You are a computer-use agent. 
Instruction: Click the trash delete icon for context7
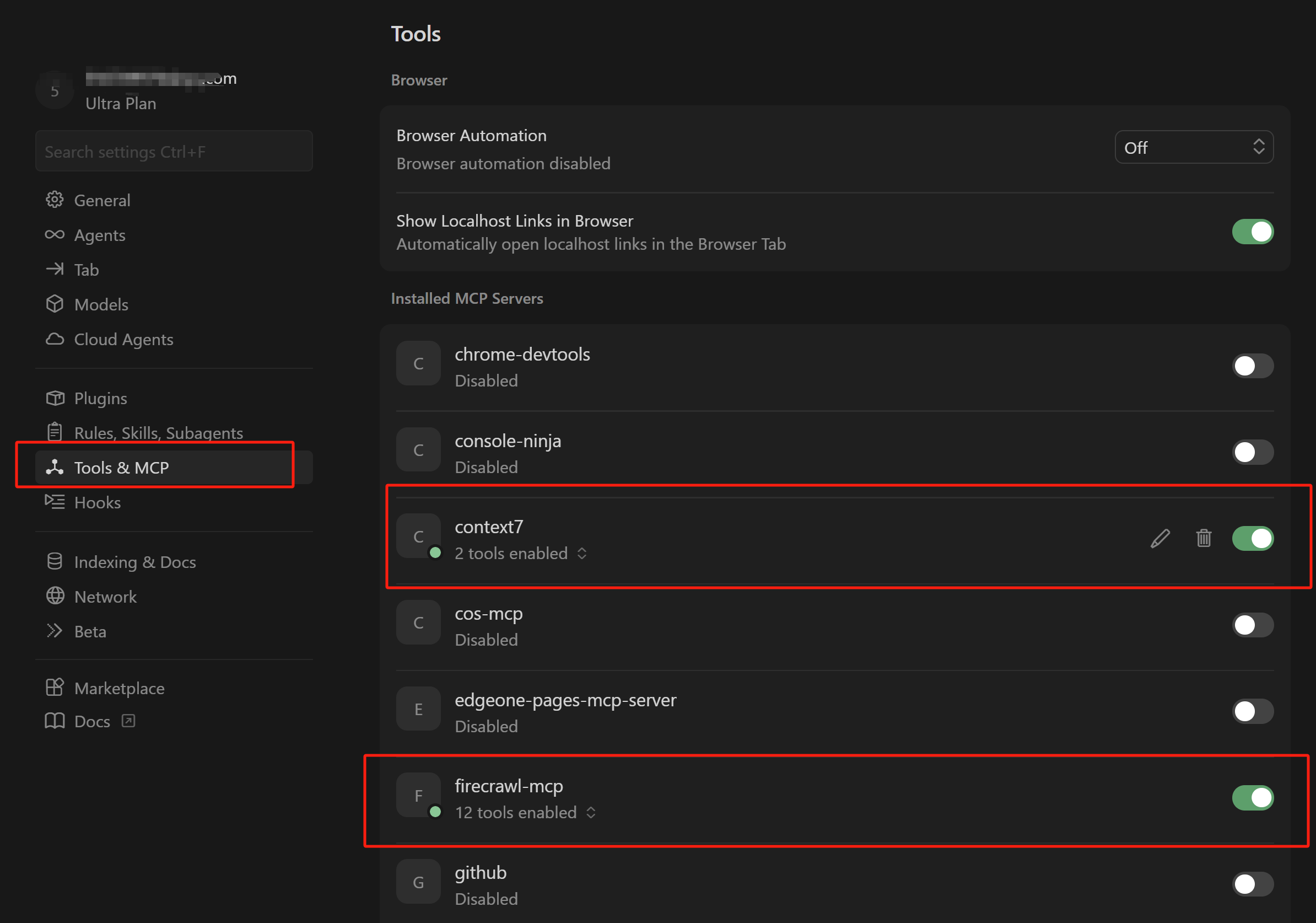click(1203, 538)
